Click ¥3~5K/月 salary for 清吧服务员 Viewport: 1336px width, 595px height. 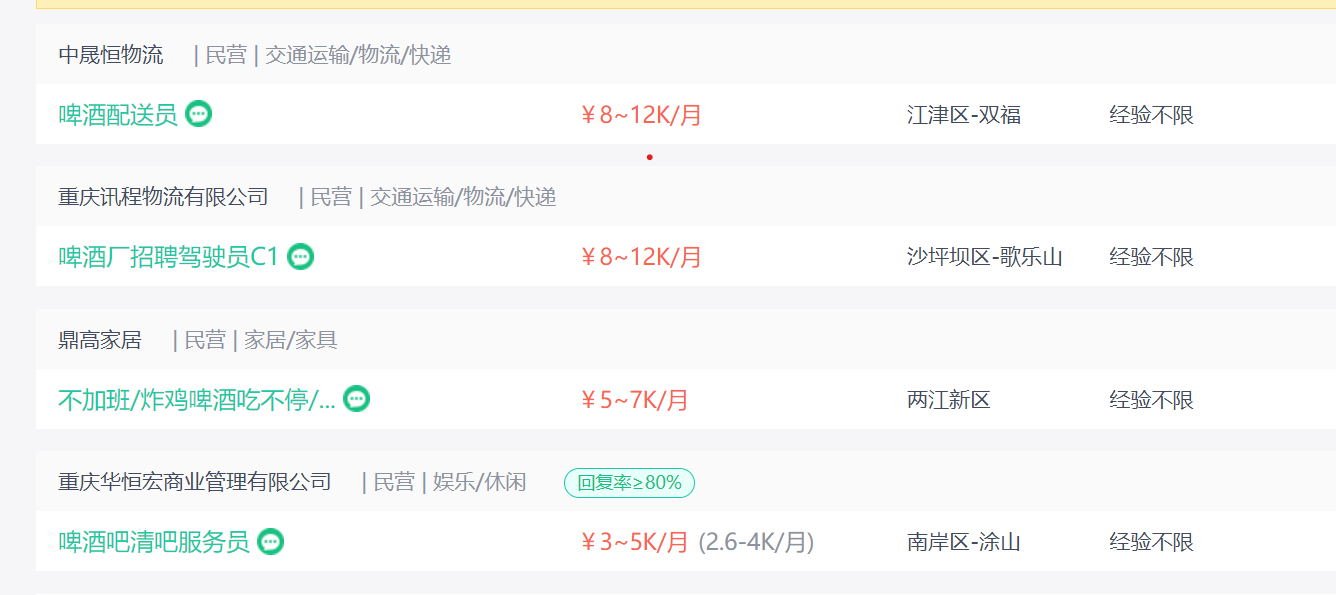point(634,542)
